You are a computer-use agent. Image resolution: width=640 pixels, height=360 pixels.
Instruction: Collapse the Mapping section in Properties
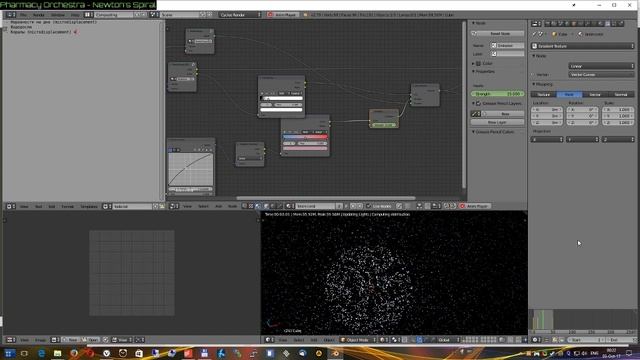click(x=542, y=84)
